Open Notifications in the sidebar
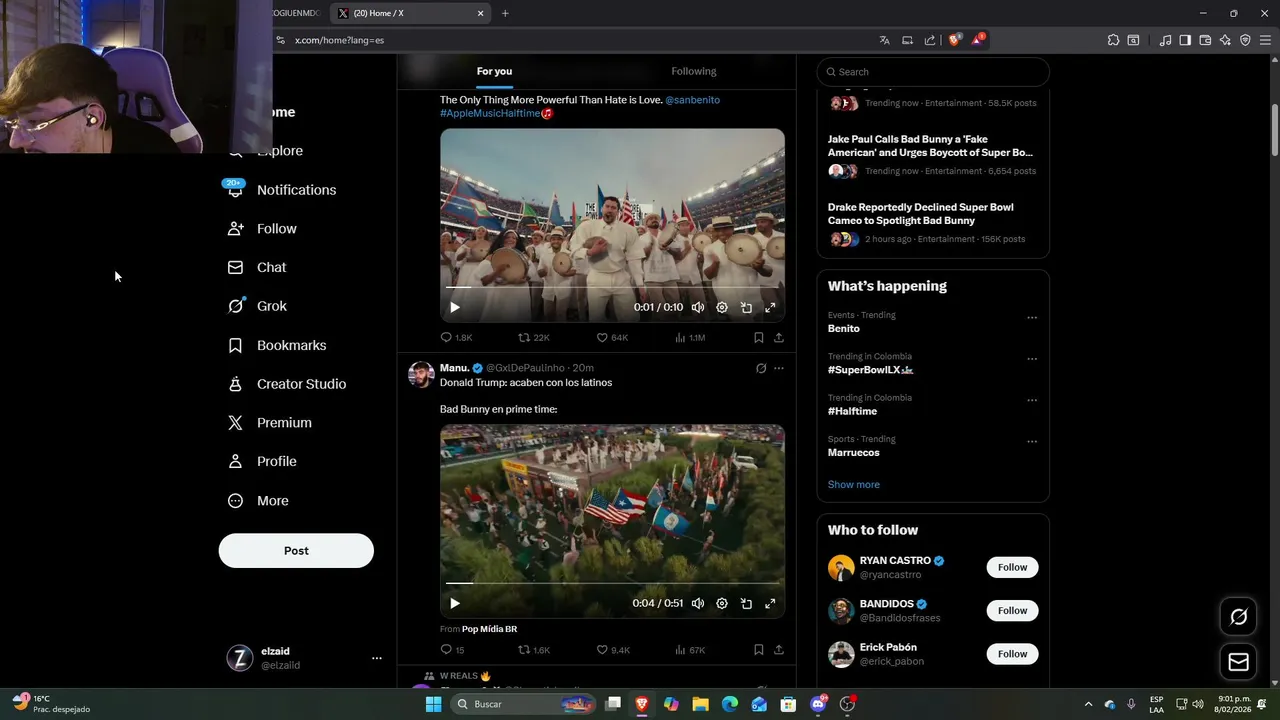Viewport: 1280px width, 720px height. (x=282, y=190)
